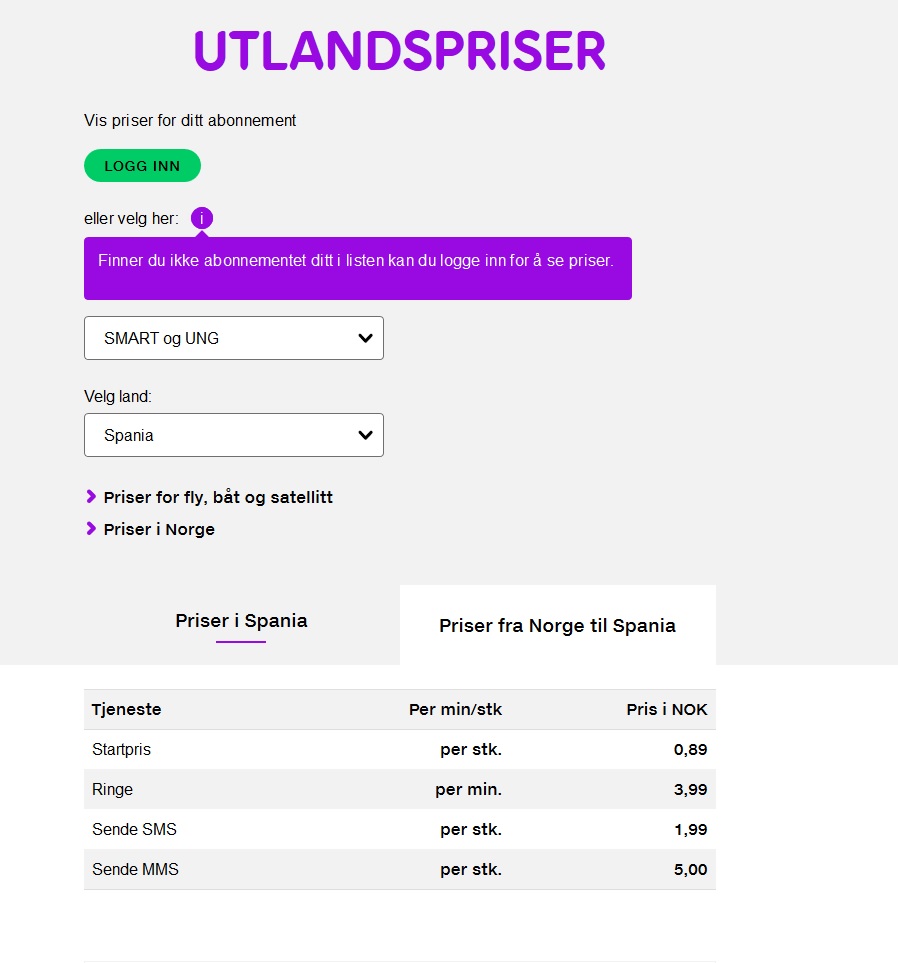Select the Startpris table row

click(x=400, y=749)
